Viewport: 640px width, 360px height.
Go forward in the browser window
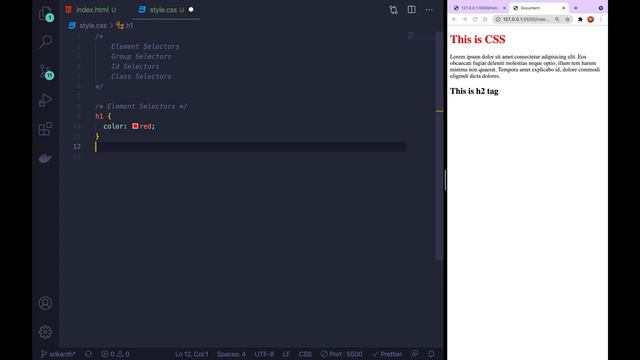point(464,19)
